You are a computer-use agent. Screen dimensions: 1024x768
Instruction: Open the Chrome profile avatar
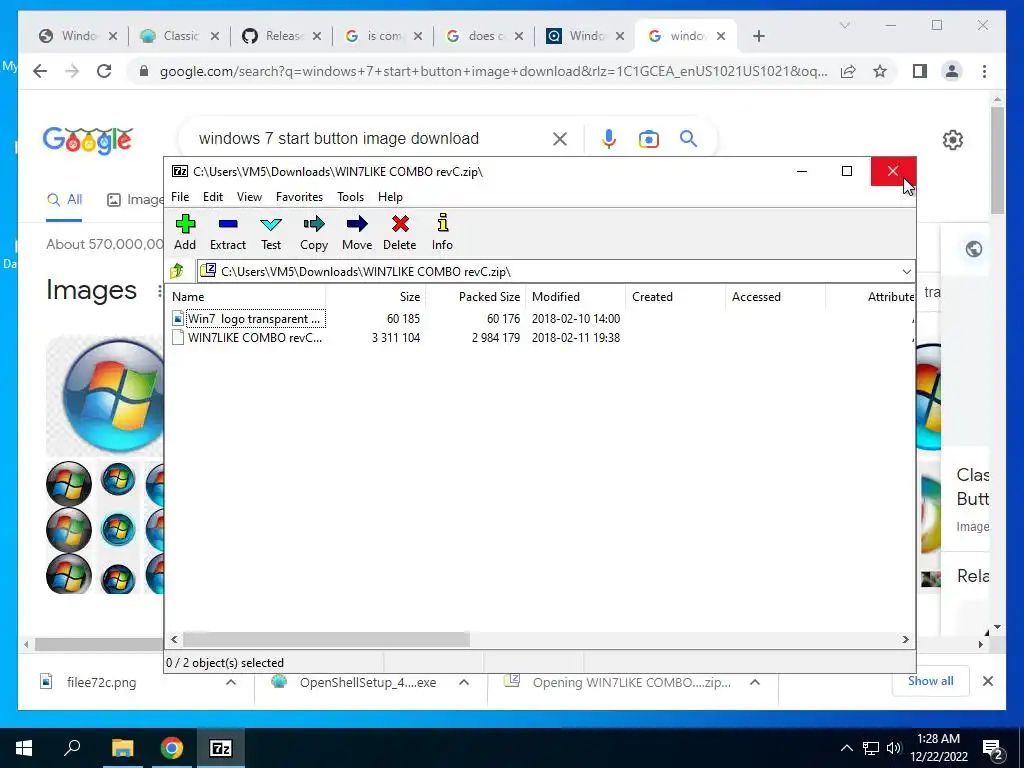[x=952, y=71]
